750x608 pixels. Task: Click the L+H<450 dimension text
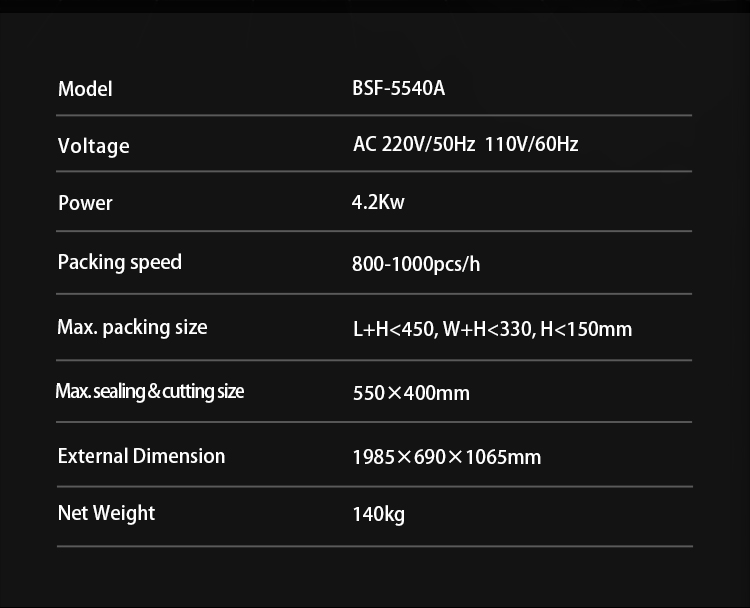[394, 329]
